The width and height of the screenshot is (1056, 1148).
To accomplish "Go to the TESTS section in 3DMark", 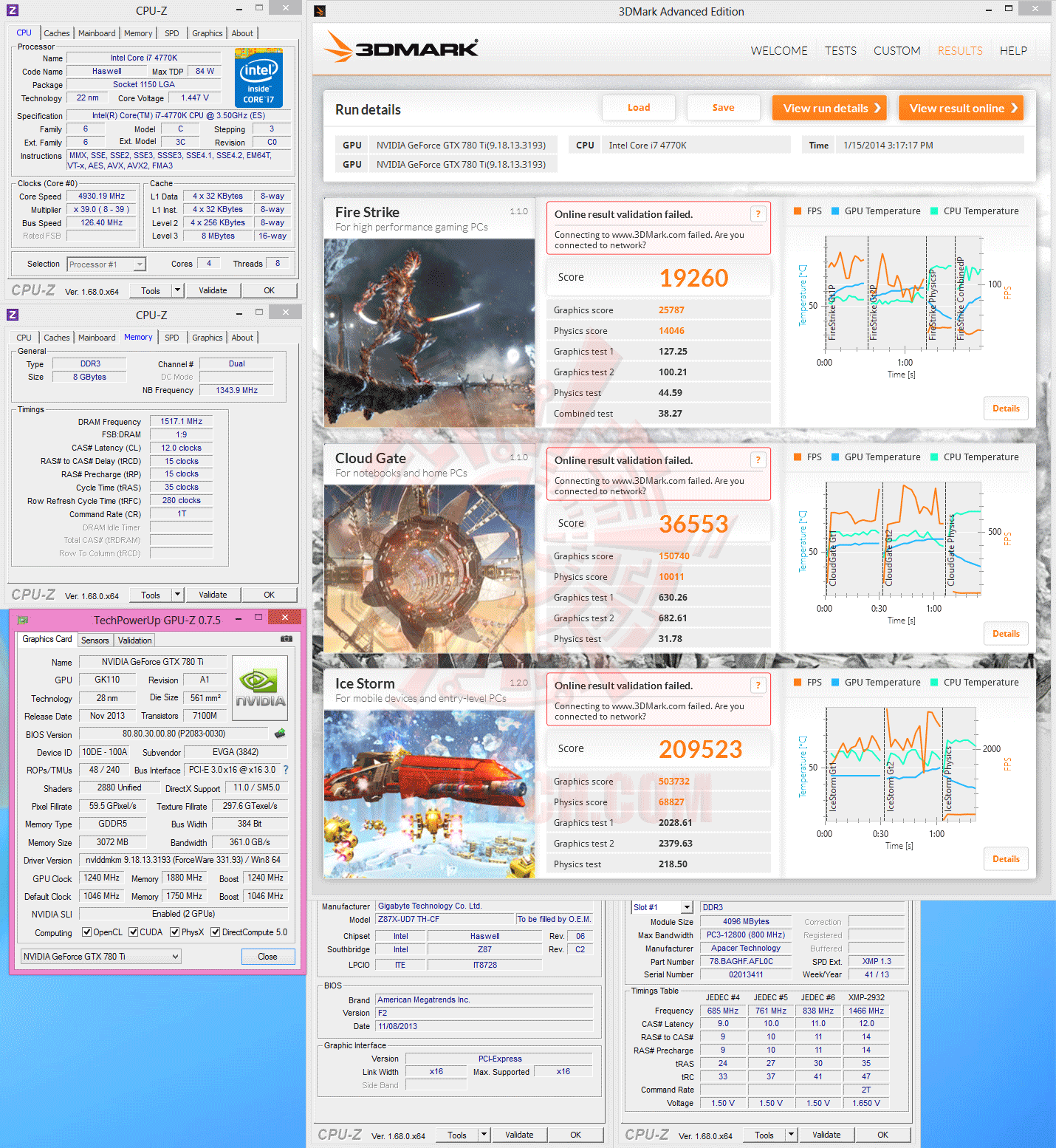I will pyautogui.click(x=841, y=51).
